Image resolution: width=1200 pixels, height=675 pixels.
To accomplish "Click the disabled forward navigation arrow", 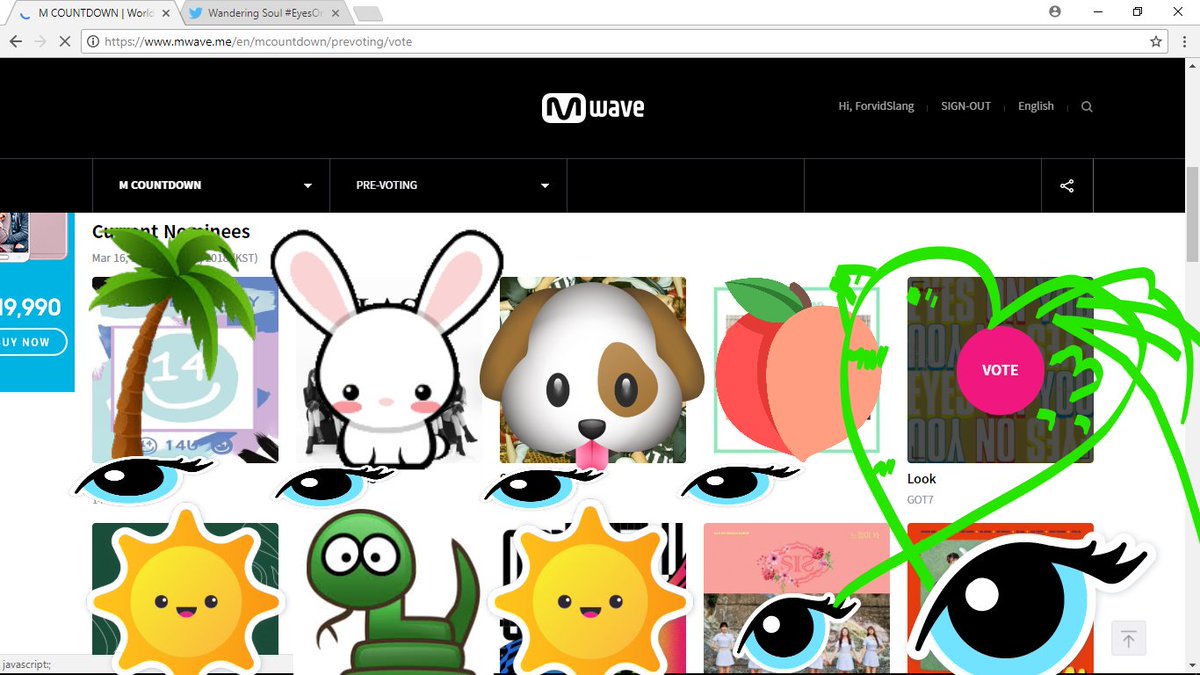I will click(40, 42).
